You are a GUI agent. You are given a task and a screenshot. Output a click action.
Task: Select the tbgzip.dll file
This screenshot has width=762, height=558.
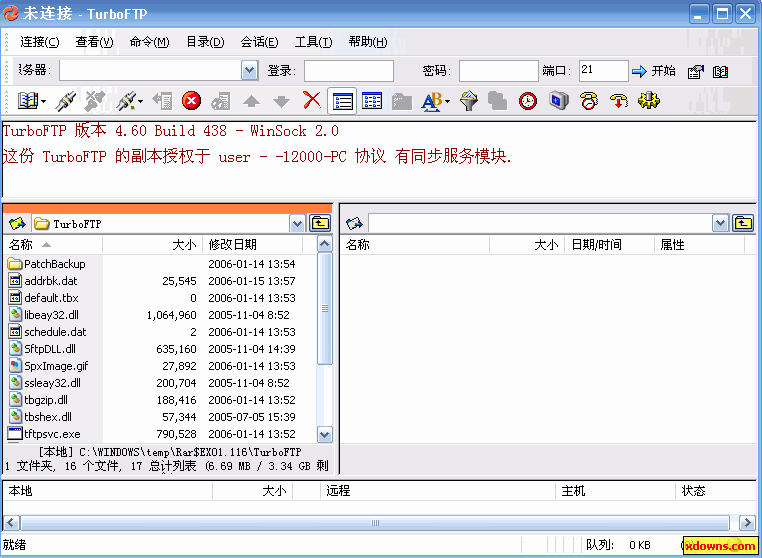pyautogui.click(x=38, y=400)
